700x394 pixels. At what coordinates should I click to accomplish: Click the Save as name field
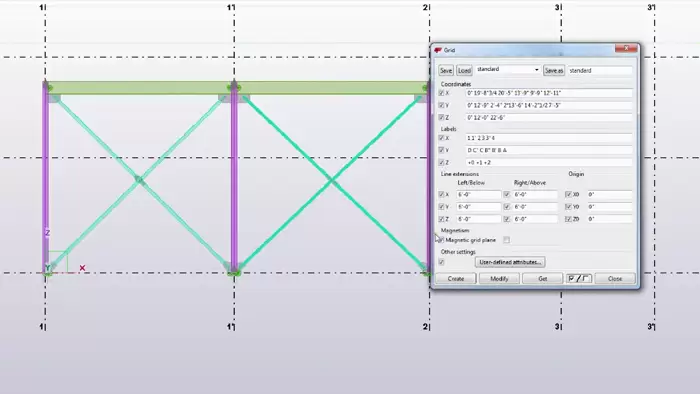[x=600, y=71]
